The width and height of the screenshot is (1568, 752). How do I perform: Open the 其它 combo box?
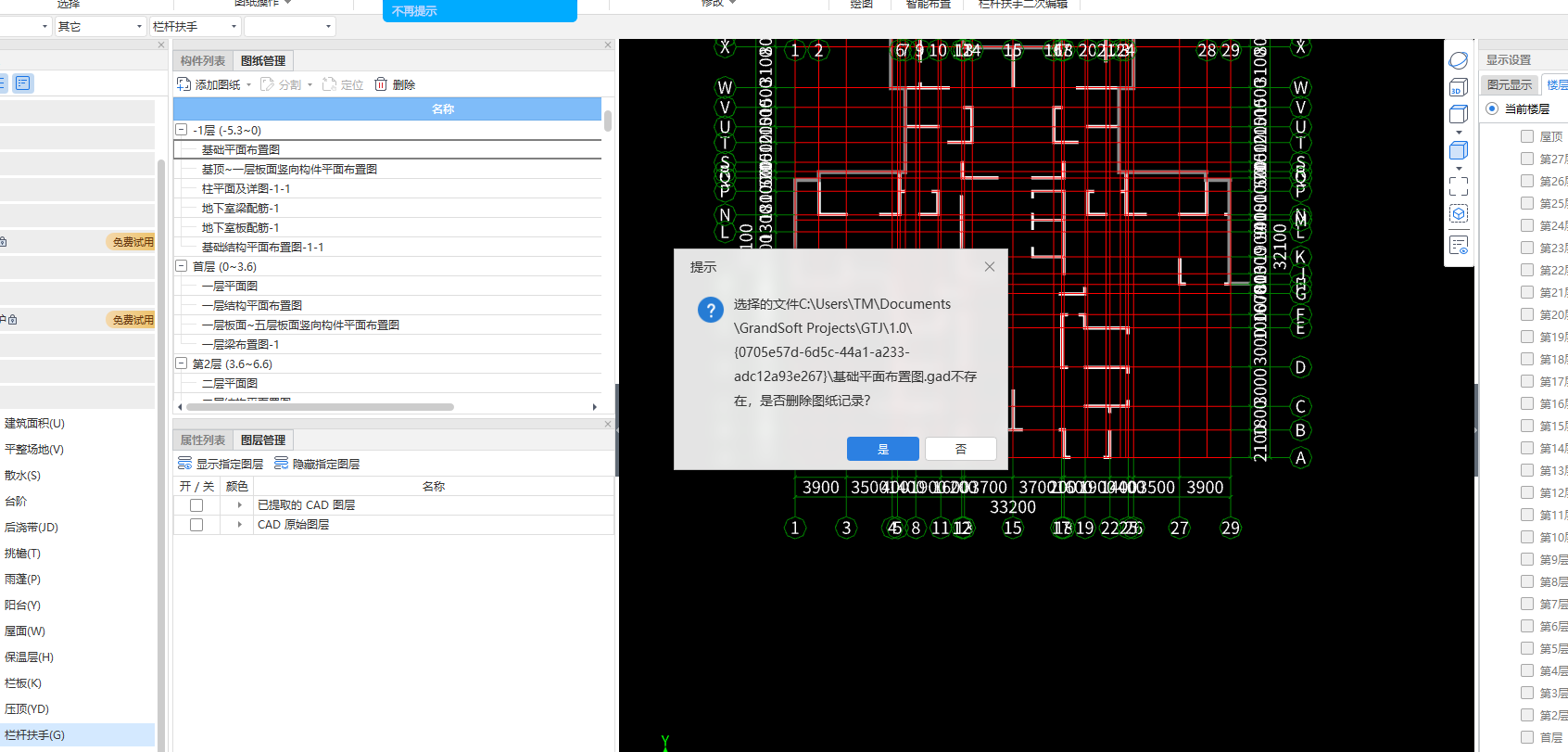pos(100,26)
